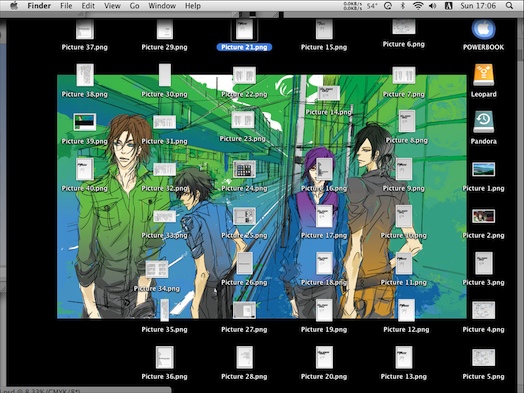This screenshot has height=393, width=524.
Task: Select the Picture 23.png file icon
Action: [x=243, y=120]
